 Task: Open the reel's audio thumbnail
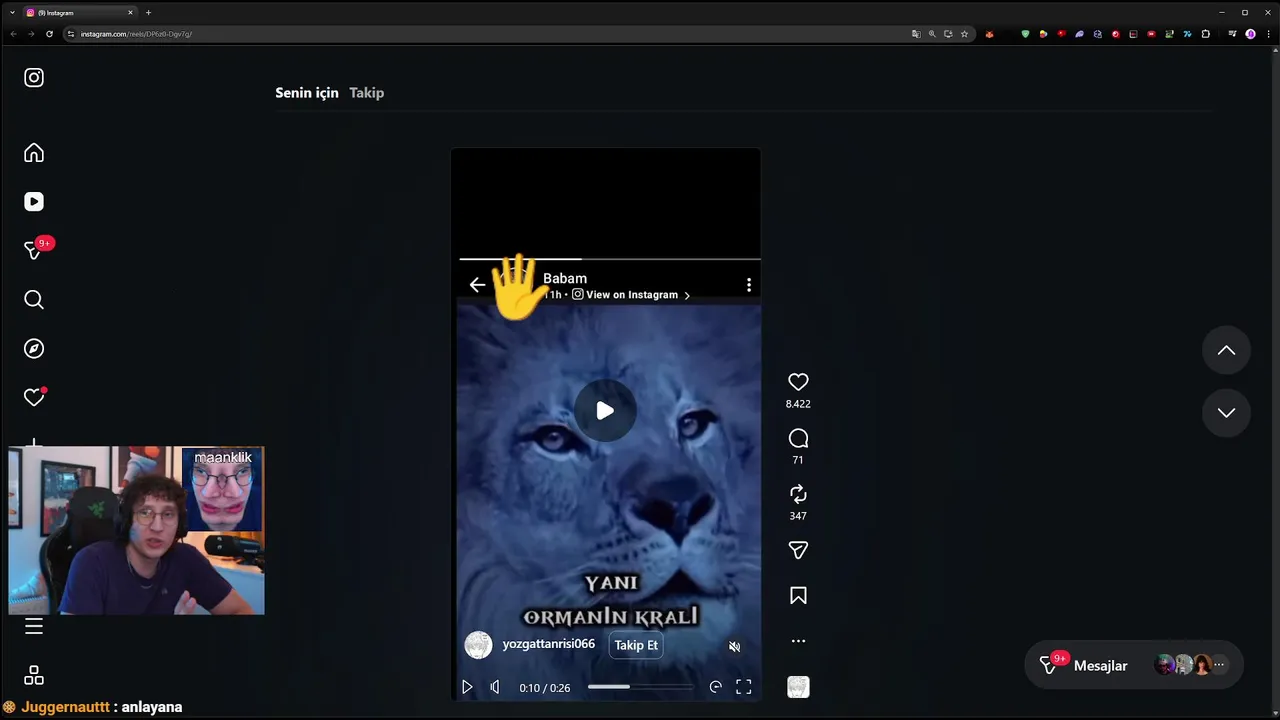click(798, 687)
